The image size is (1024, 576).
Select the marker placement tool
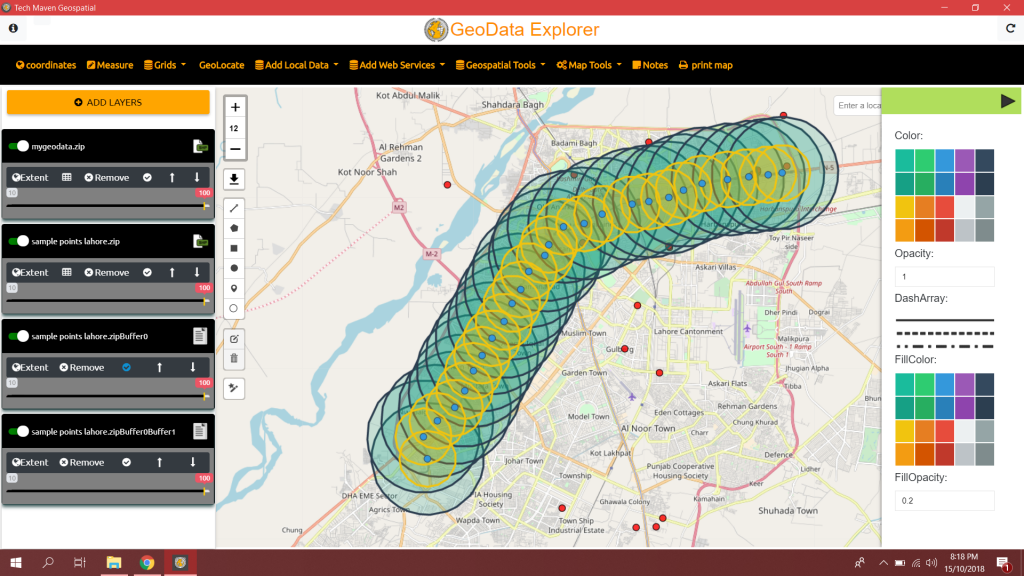click(234, 289)
